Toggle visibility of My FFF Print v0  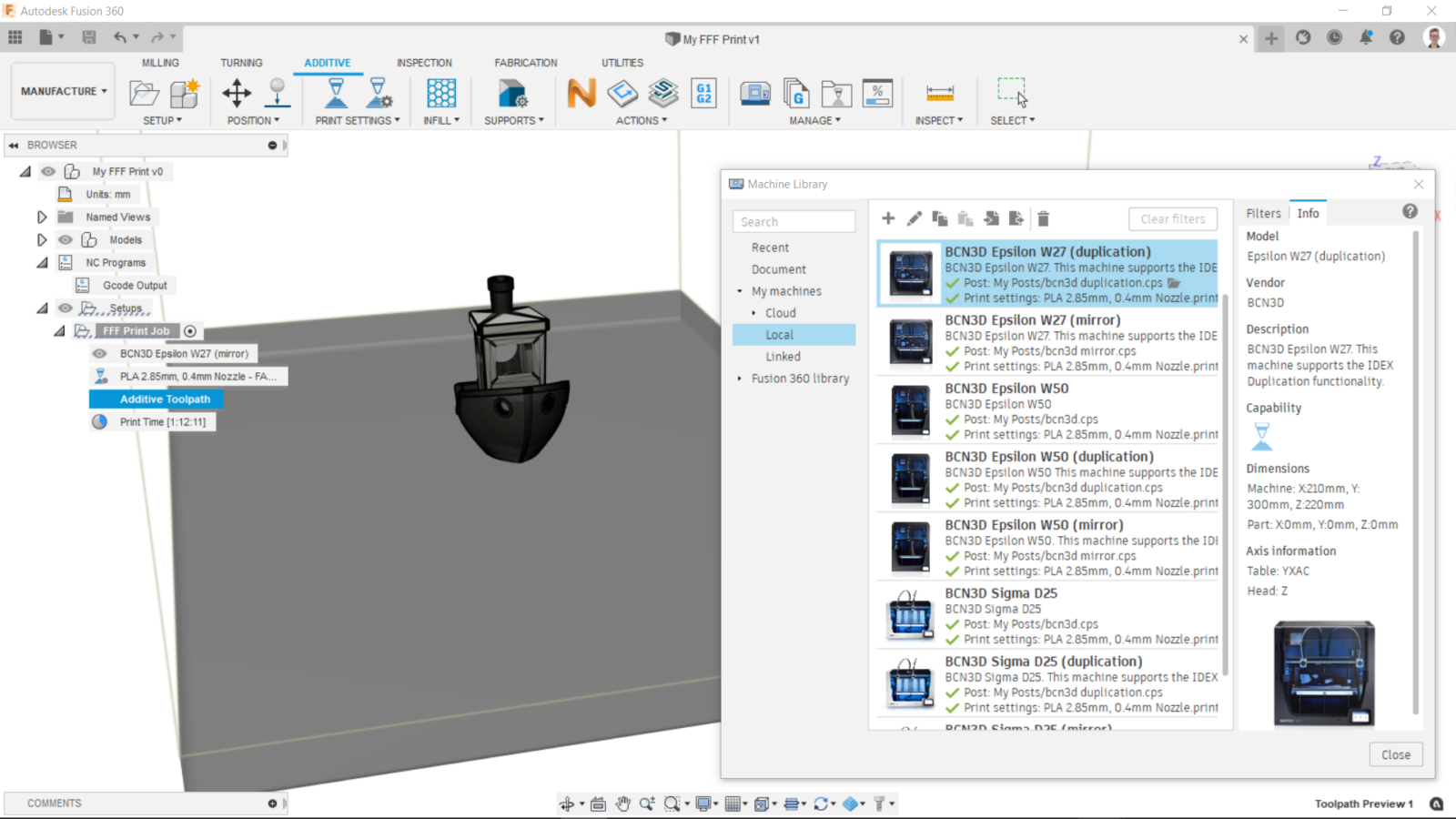point(47,171)
